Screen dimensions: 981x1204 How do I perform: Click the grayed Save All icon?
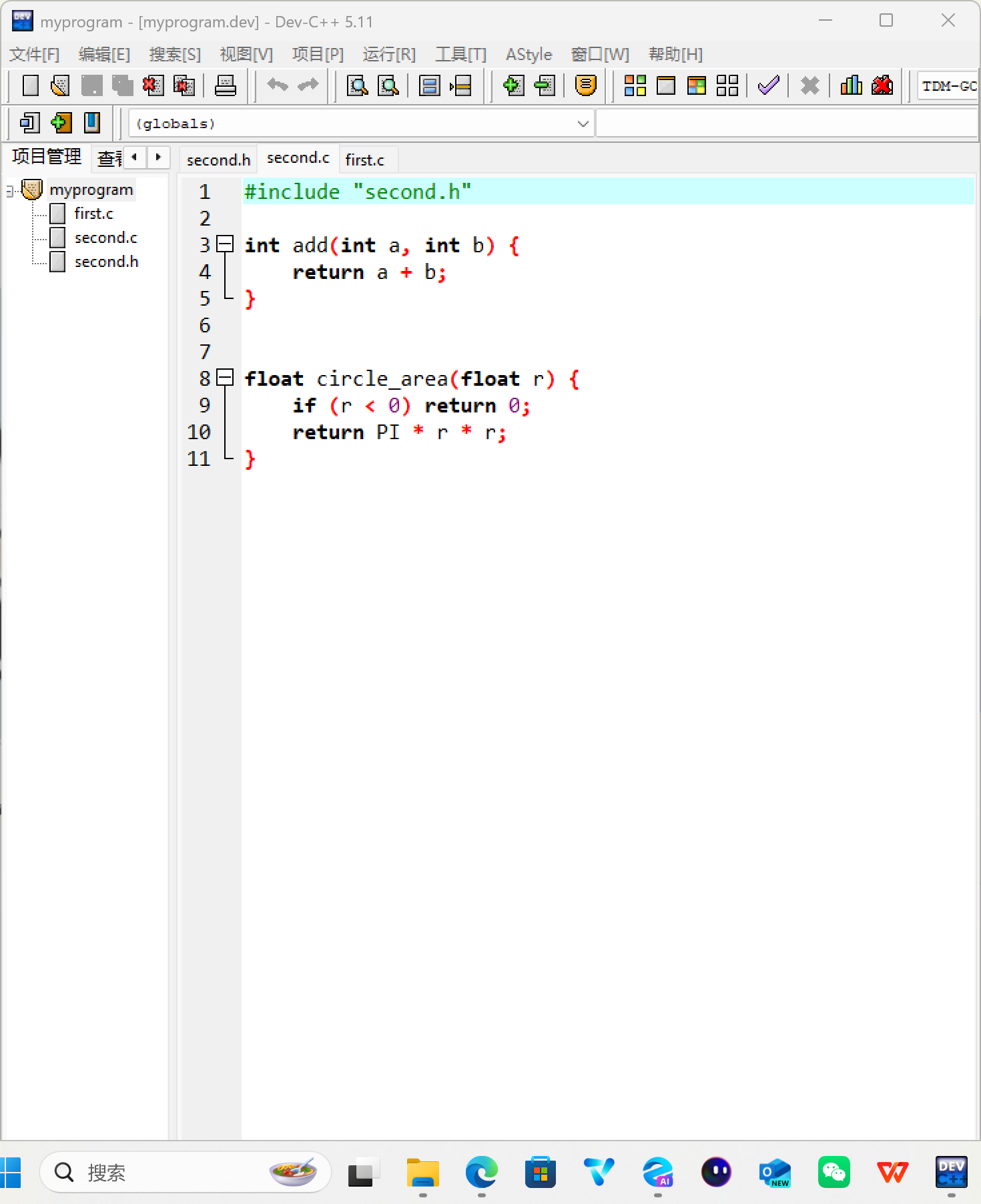pyautogui.click(x=122, y=85)
